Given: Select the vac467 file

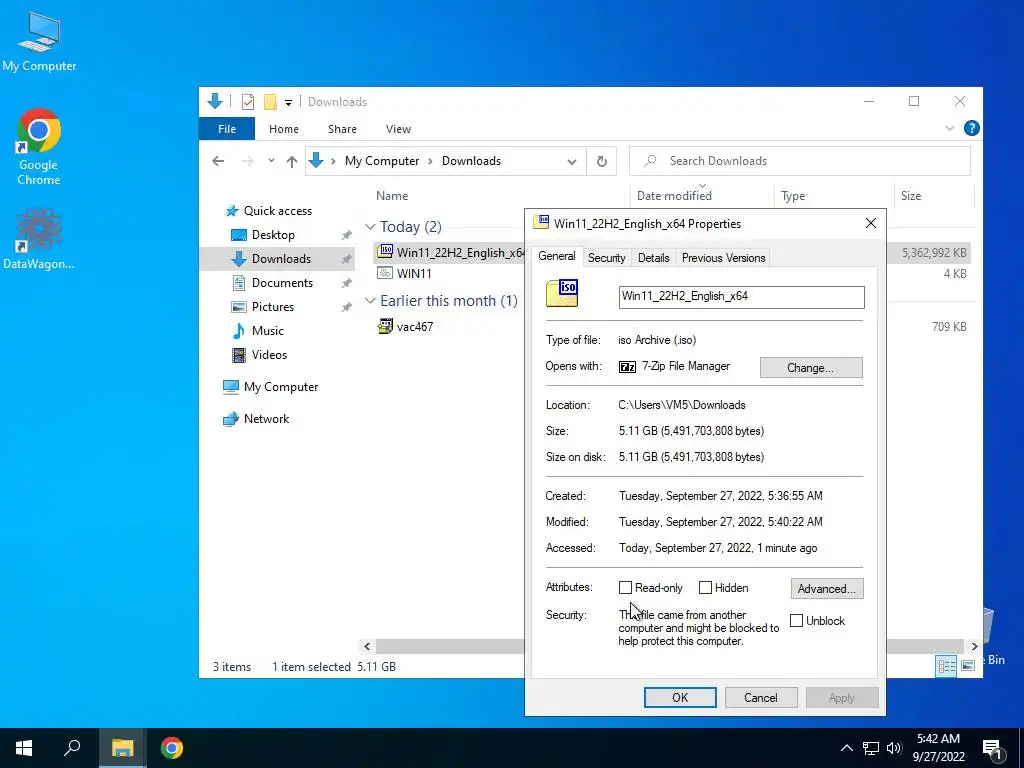Looking at the screenshot, I should pos(415,327).
